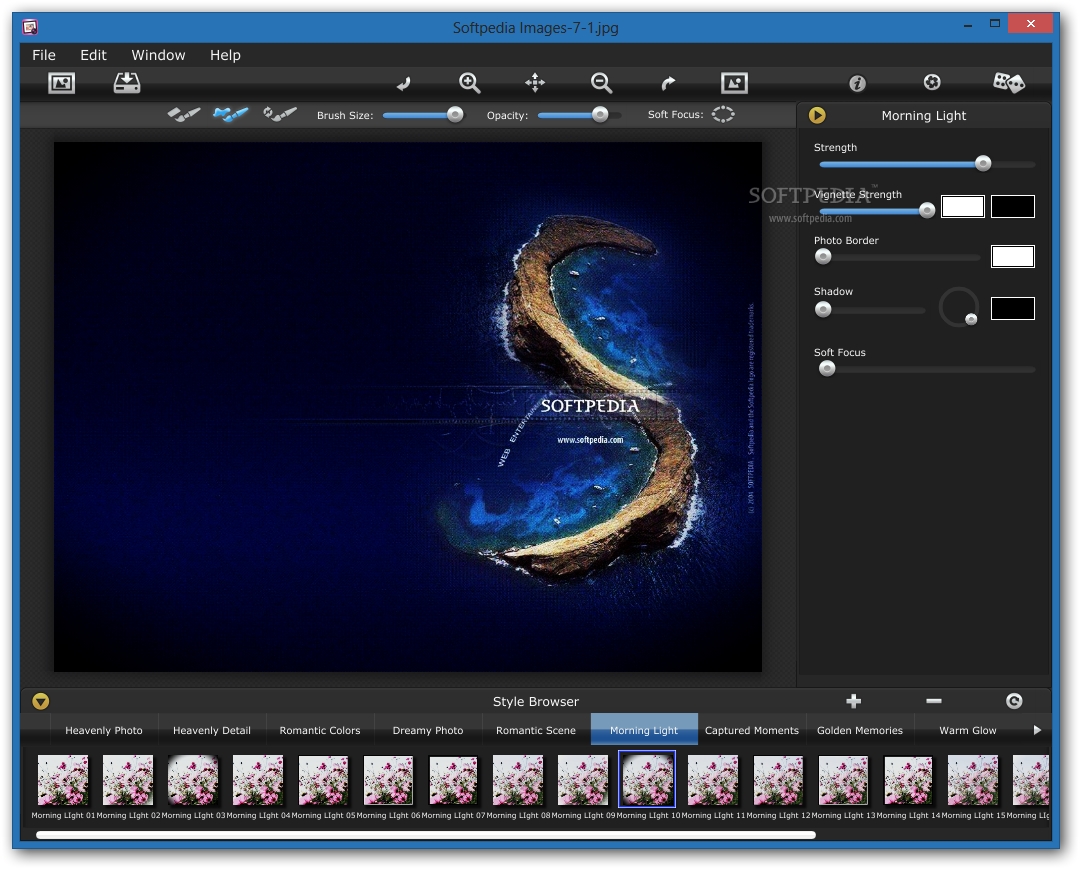The image size is (1080, 869).
Task: Click the dice random style icon
Action: point(1008,83)
